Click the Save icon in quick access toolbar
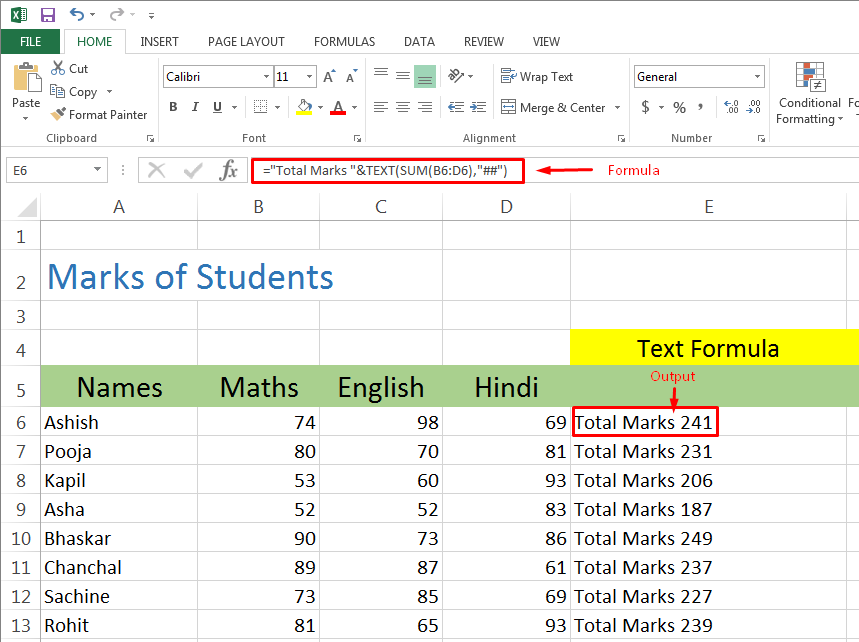Viewport: 859px width, 642px height. coord(48,15)
